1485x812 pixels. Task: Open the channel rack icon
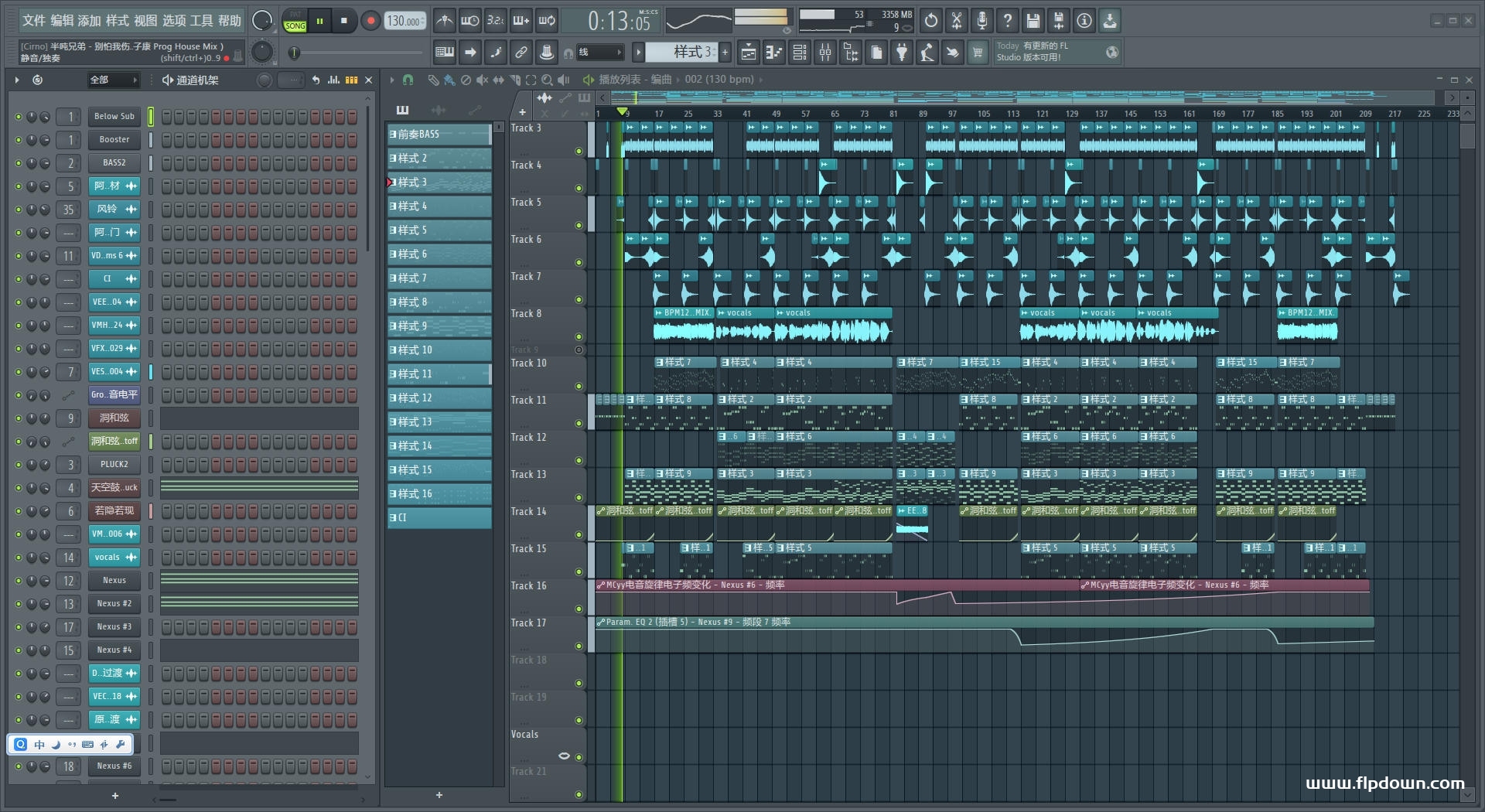tap(800, 53)
